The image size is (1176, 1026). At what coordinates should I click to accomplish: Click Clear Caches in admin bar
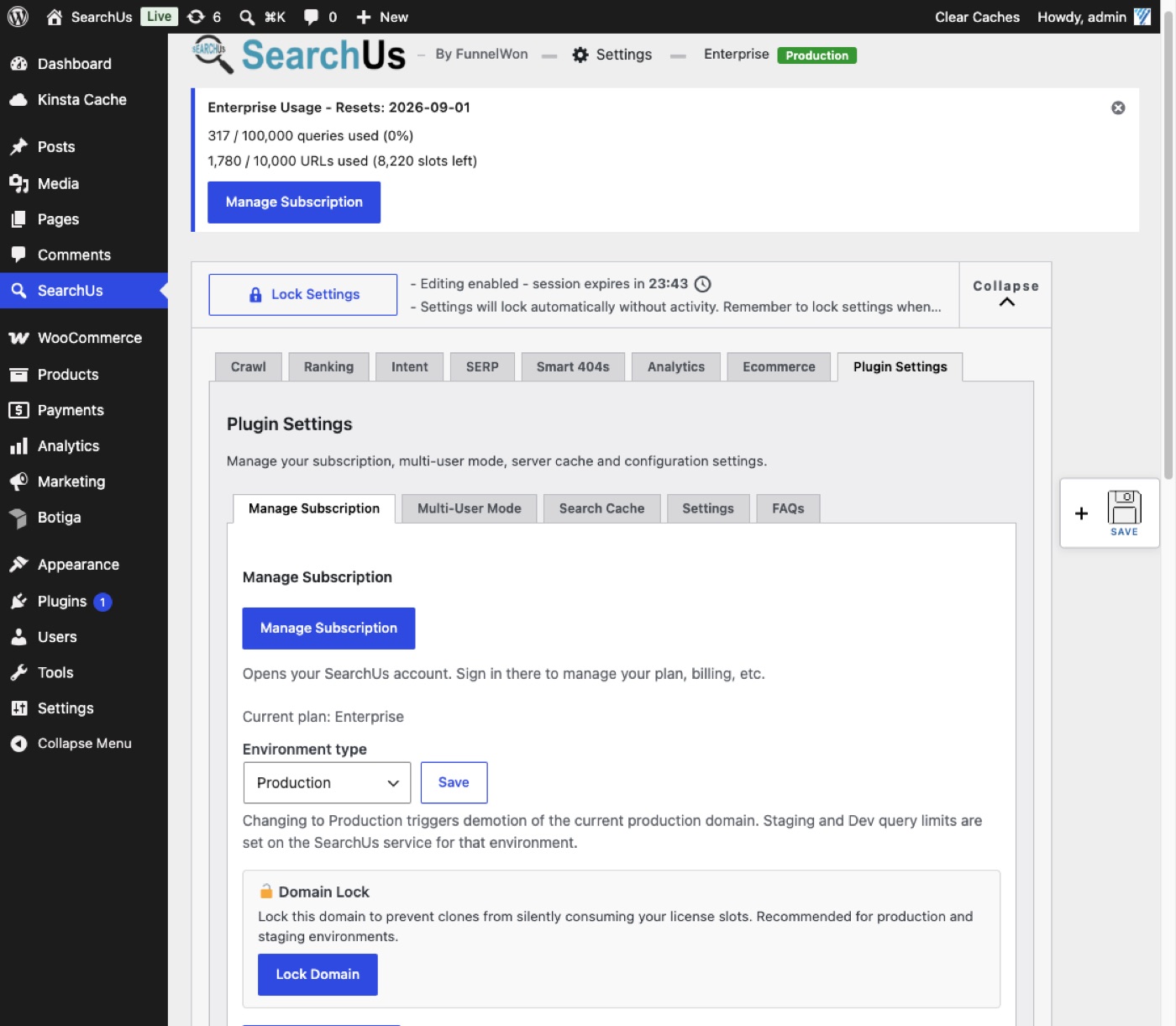tap(978, 17)
